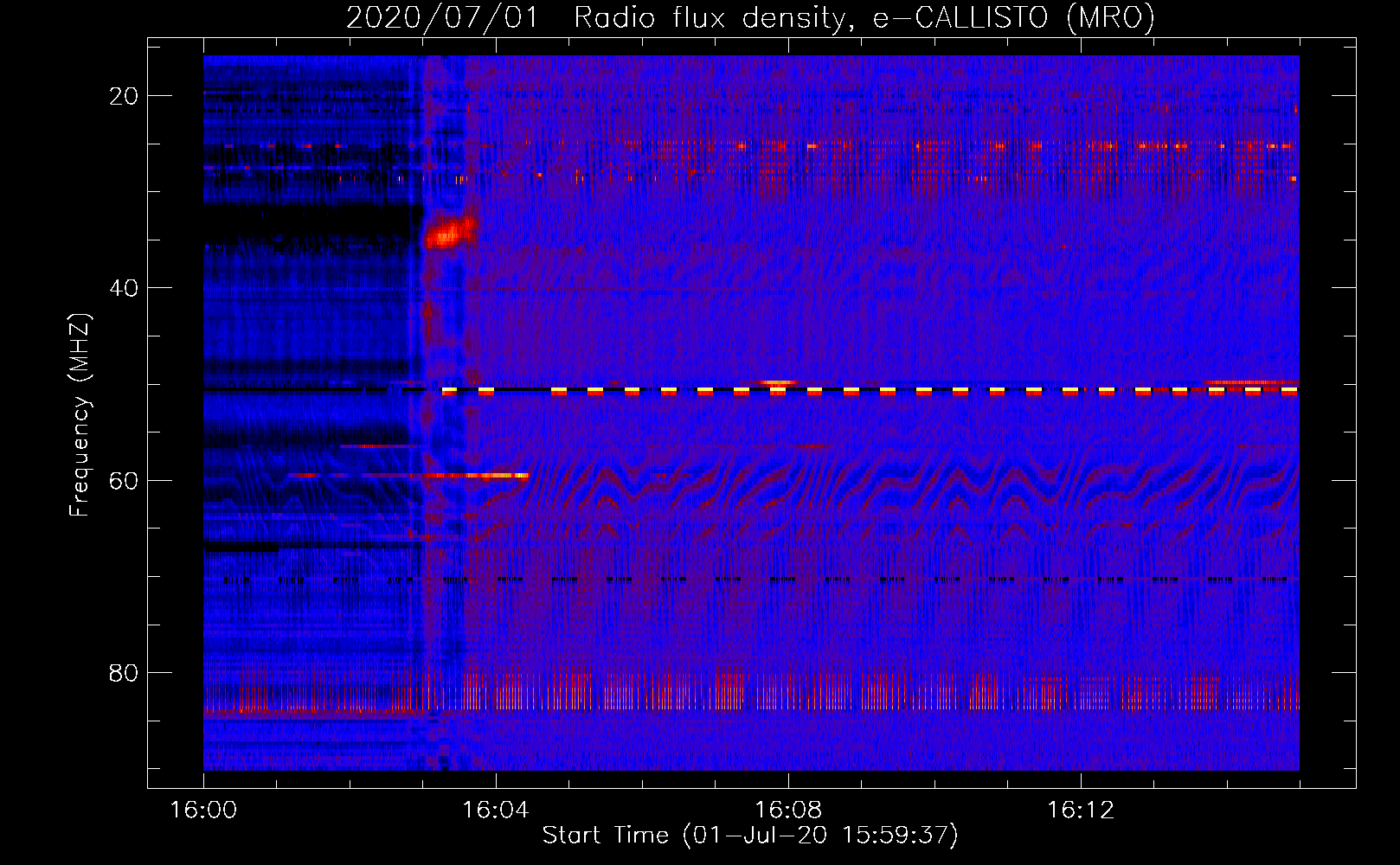Viewport: 1400px width, 865px height.
Task: Click the plot title "2020/07/01 Radio flux density, e-CALLISTO (MRO)"
Action: [x=750, y=17]
